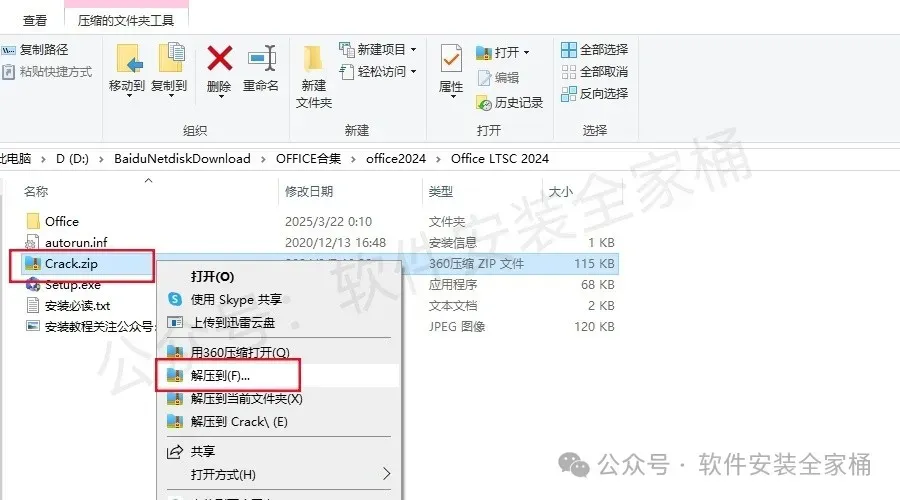Expand the New item dropdown
The width and height of the screenshot is (900, 500).
coord(413,50)
